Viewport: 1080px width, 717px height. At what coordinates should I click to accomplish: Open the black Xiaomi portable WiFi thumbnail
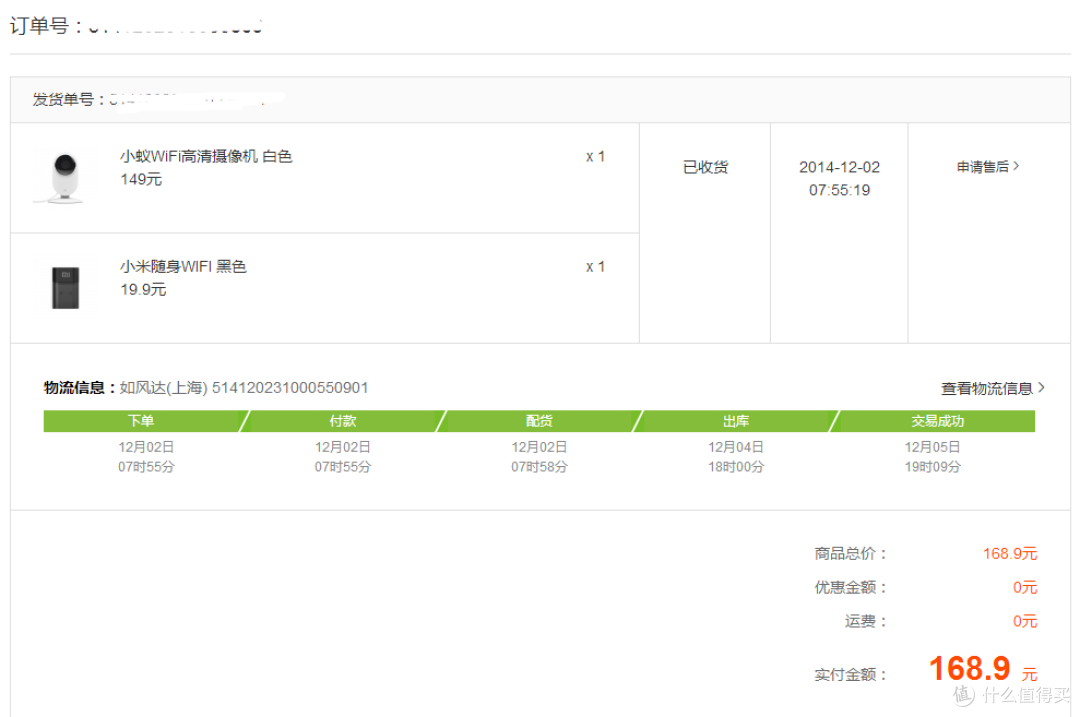[65, 287]
